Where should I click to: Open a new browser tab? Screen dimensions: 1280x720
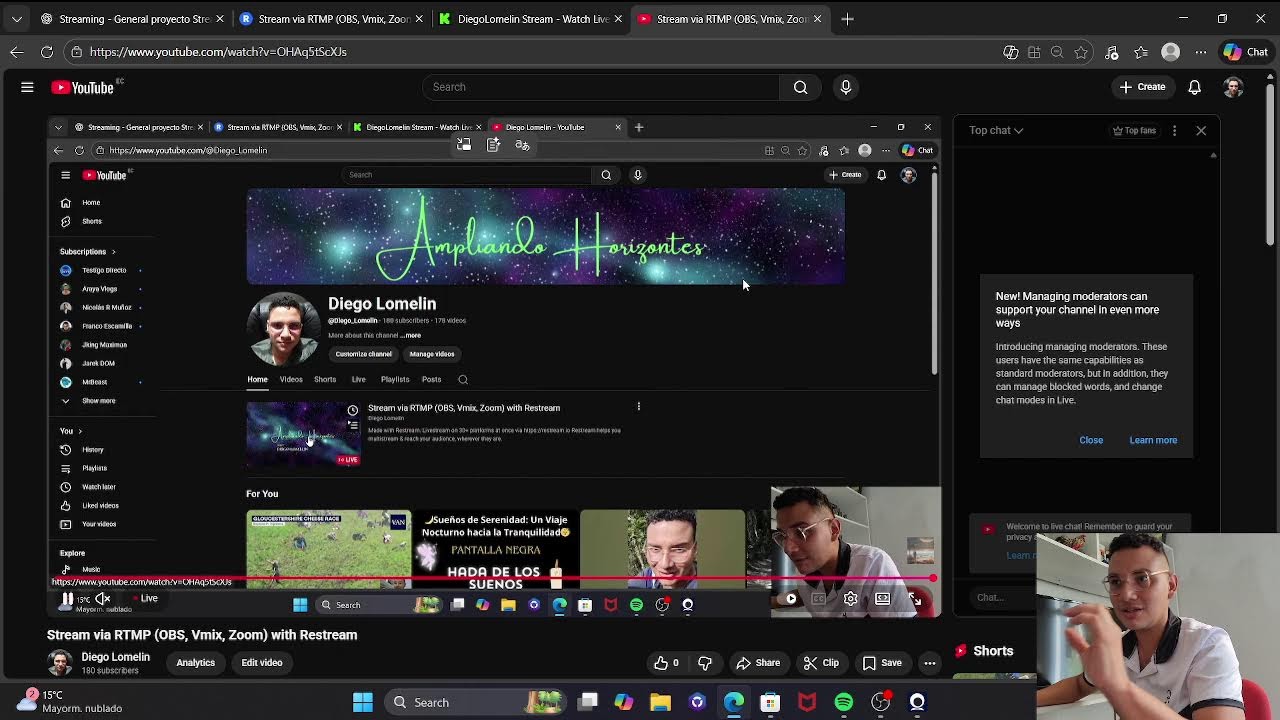[x=847, y=19]
